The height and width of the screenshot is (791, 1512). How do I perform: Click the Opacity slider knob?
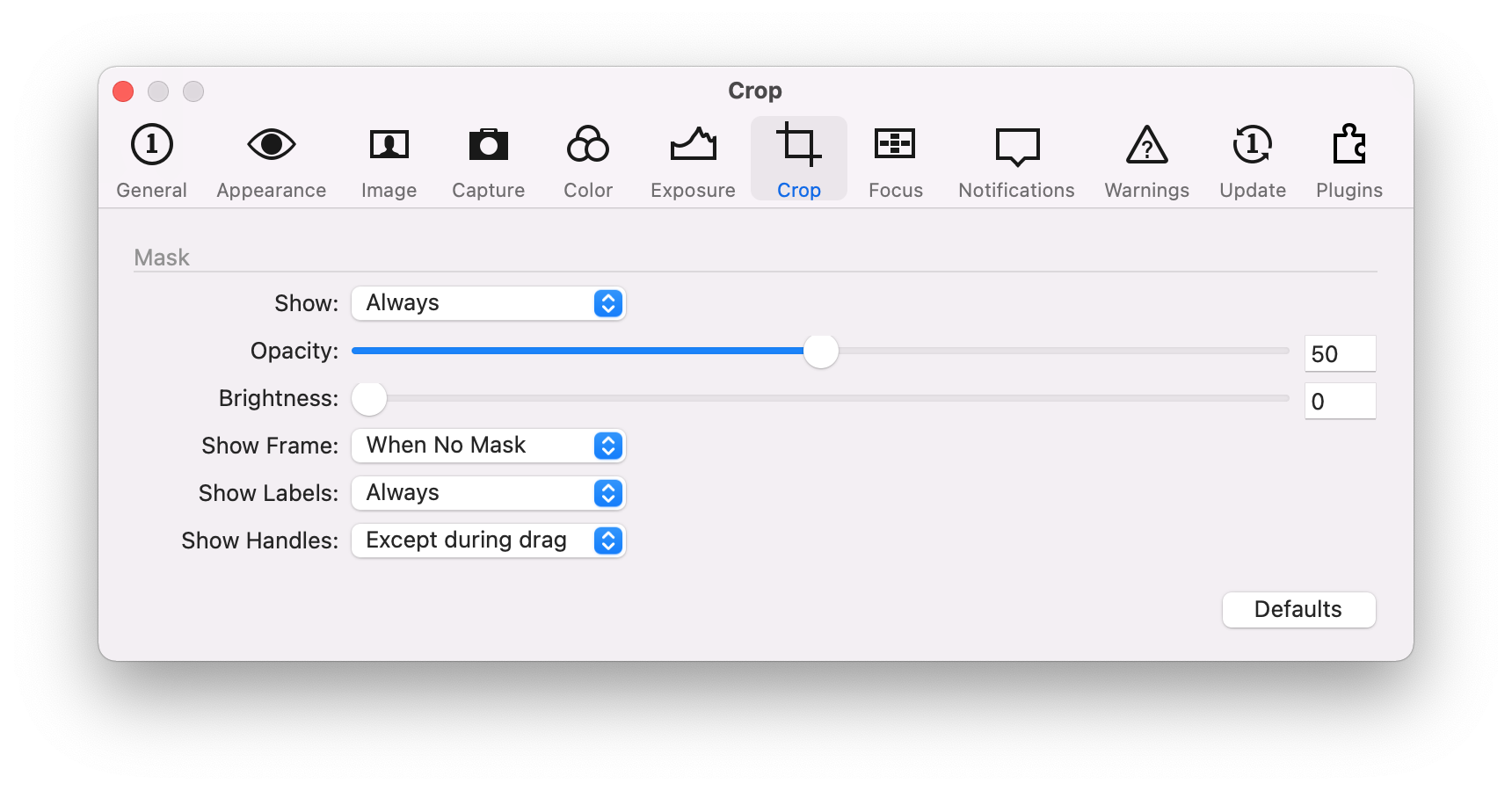(x=821, y=351)
